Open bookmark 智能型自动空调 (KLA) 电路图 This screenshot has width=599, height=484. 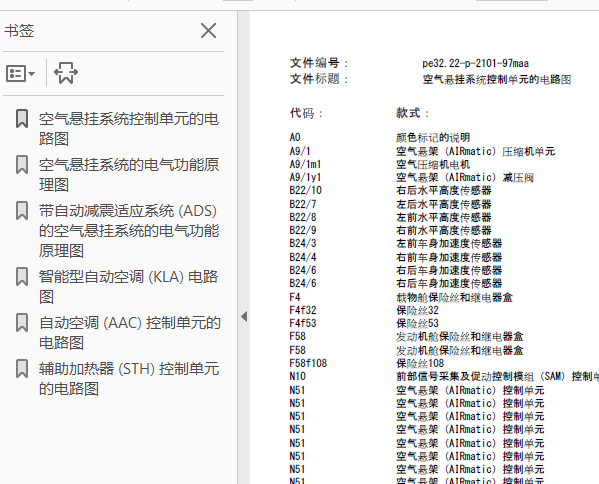click(128, 287)
